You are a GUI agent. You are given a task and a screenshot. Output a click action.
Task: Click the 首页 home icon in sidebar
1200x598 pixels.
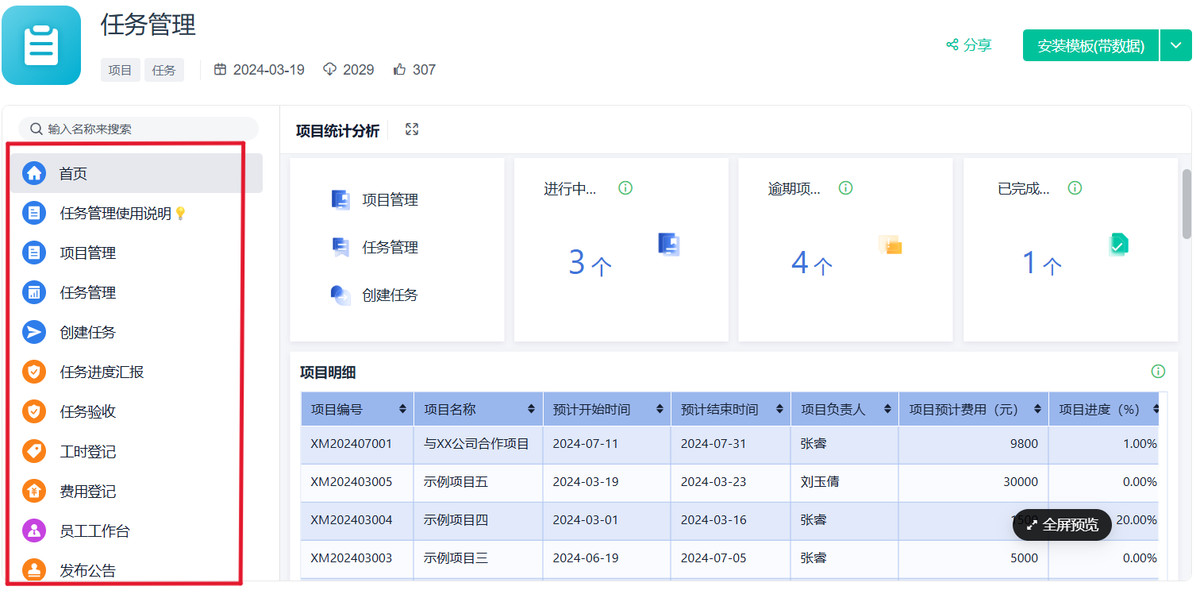click(34, 173)
